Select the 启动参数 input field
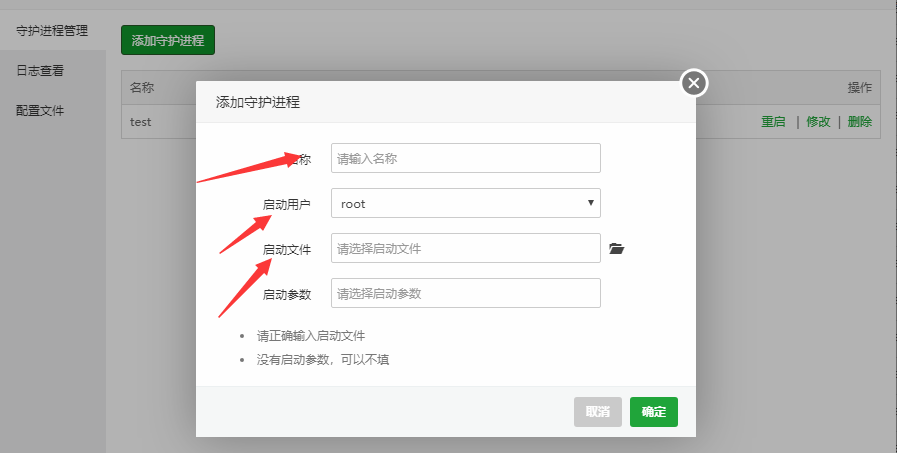The height and width of the screenshot is (453, 897). pos(465,293)
